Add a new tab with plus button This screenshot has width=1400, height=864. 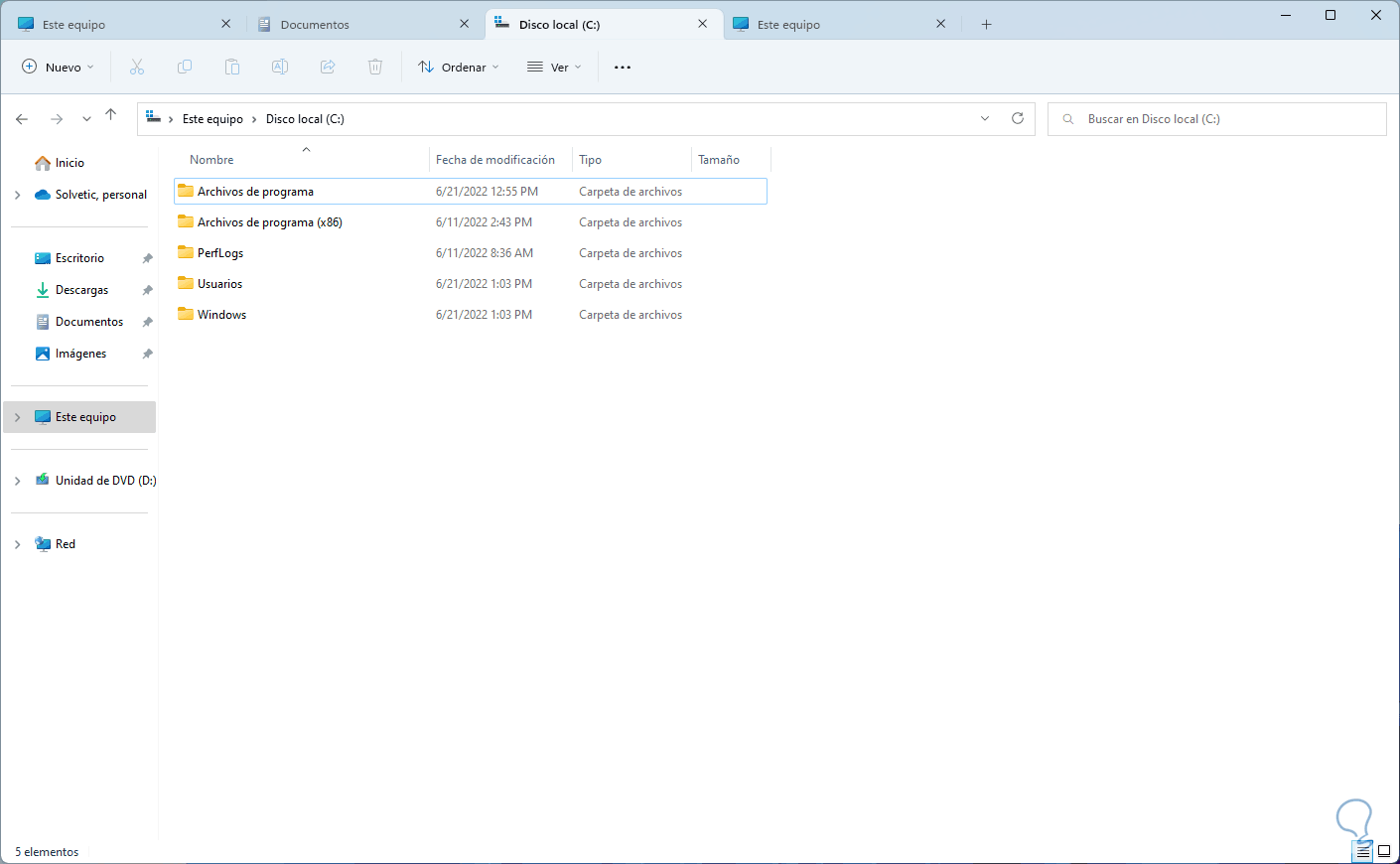pos(986,24)
